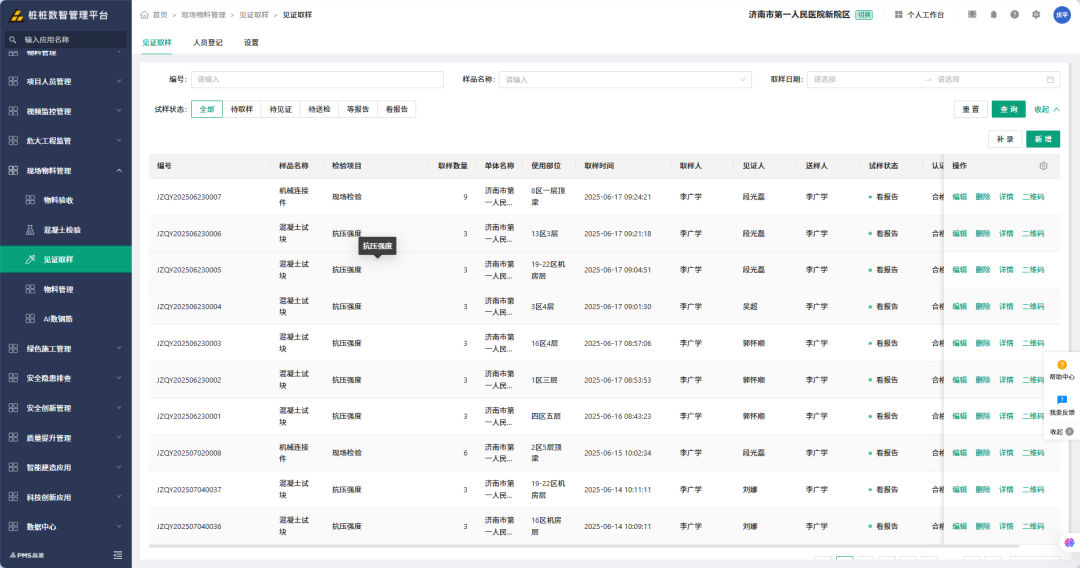Viewport: 1080px width, 568px height.
Task: Switch to 人员登记 tab
Action: 208,43
